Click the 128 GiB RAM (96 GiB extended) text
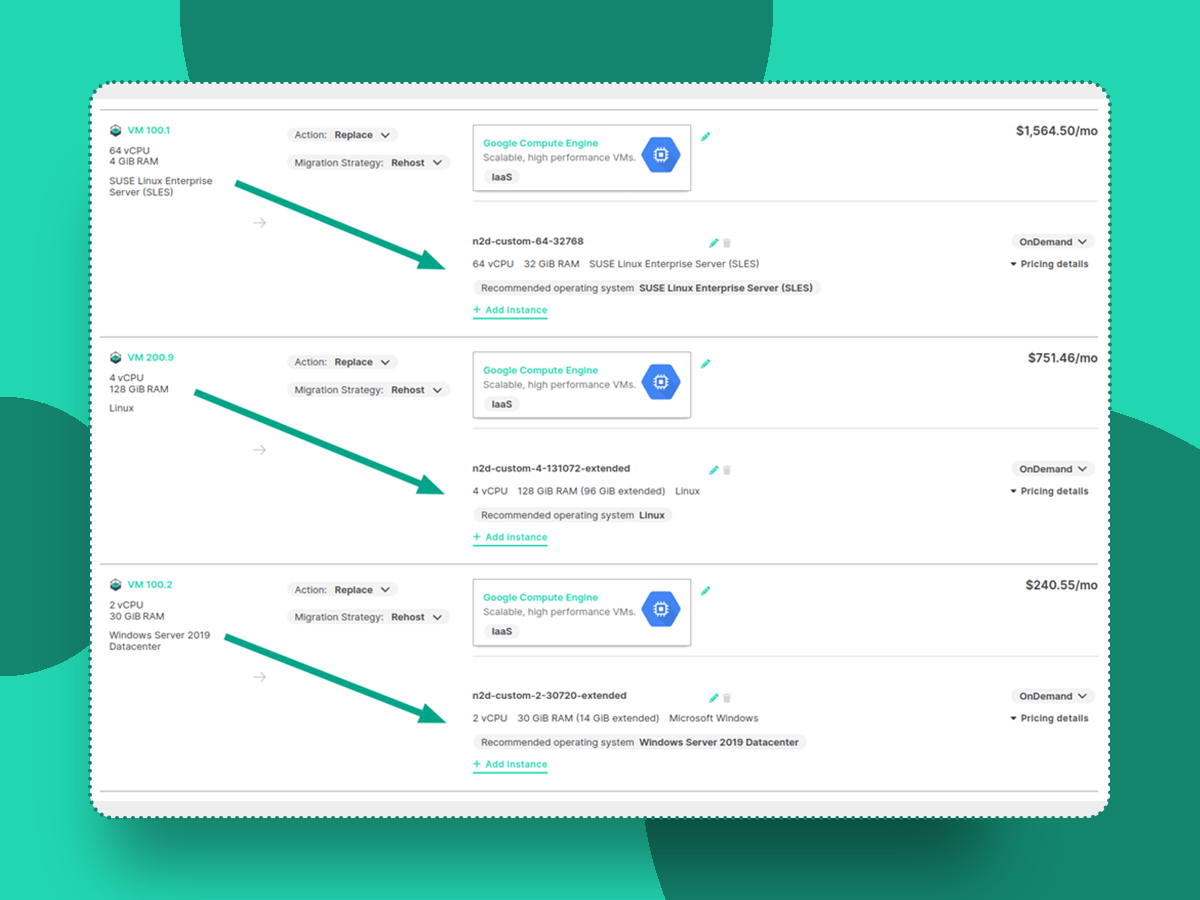Screen dimensions: 1200x900 [x=591, y=491]
